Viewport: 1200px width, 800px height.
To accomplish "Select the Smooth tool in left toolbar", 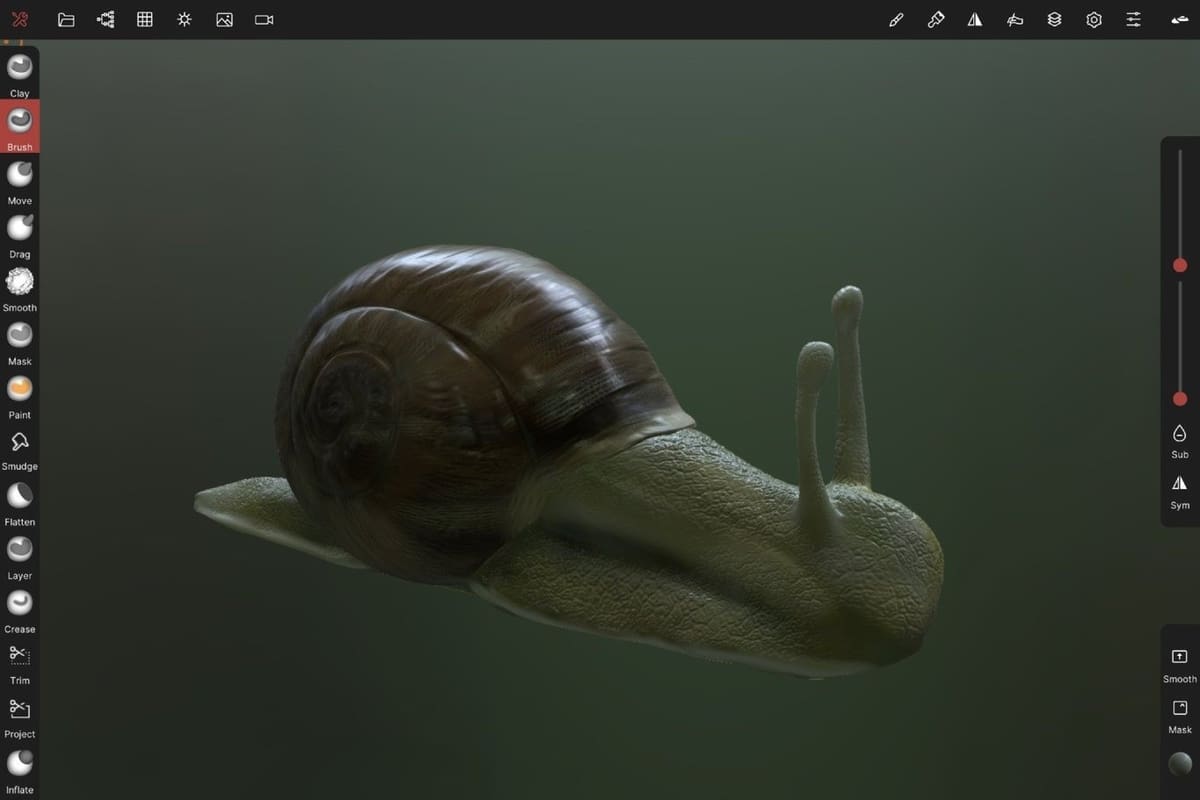I will click(20, 289).
